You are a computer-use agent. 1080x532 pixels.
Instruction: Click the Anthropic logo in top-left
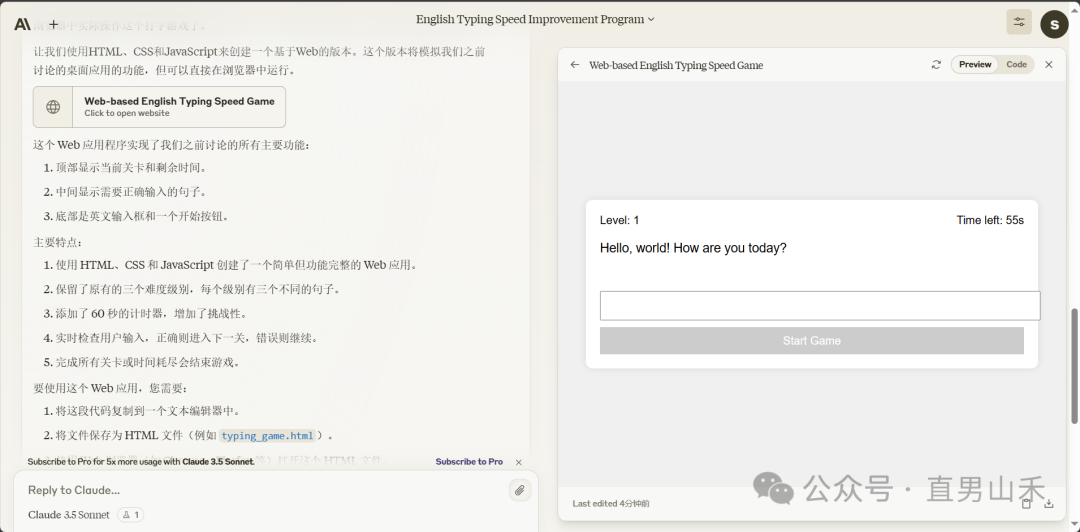tap(22, 24)
